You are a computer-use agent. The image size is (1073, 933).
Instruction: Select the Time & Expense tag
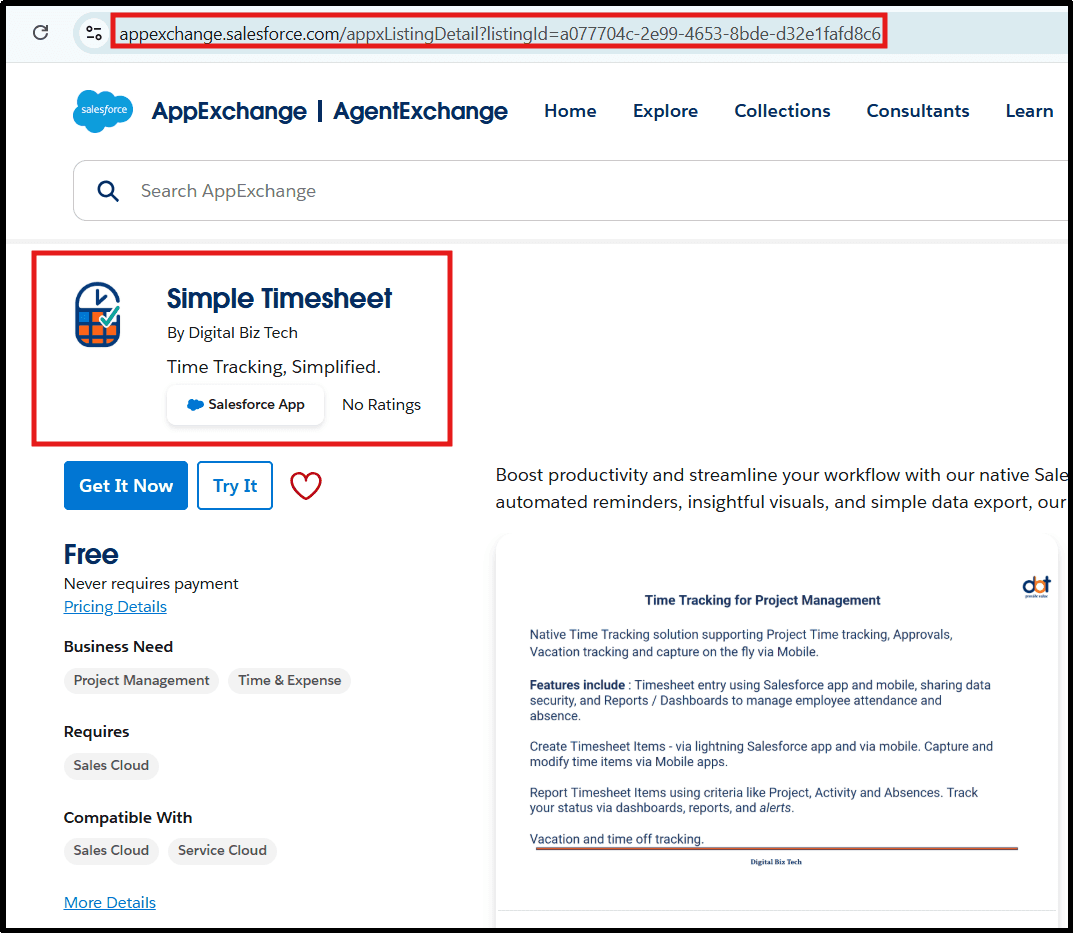[x=289, y=681]
